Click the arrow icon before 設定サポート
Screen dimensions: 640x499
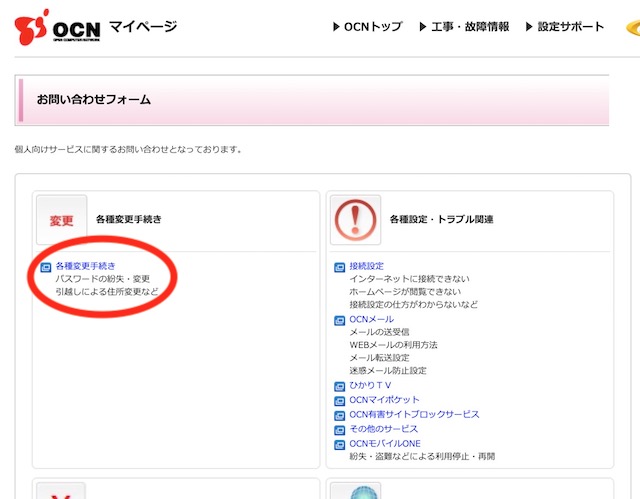(x=529, y=27)
